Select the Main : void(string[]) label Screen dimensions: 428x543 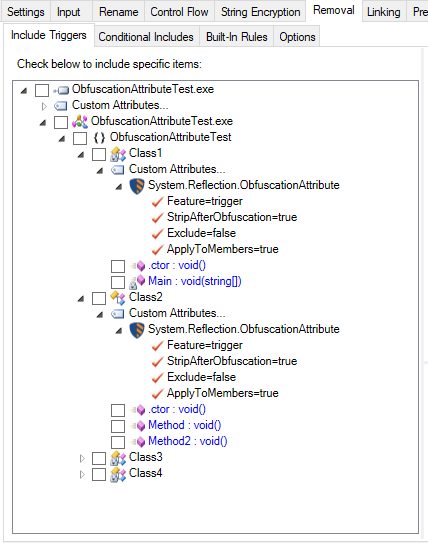click(x=195, y=281)
